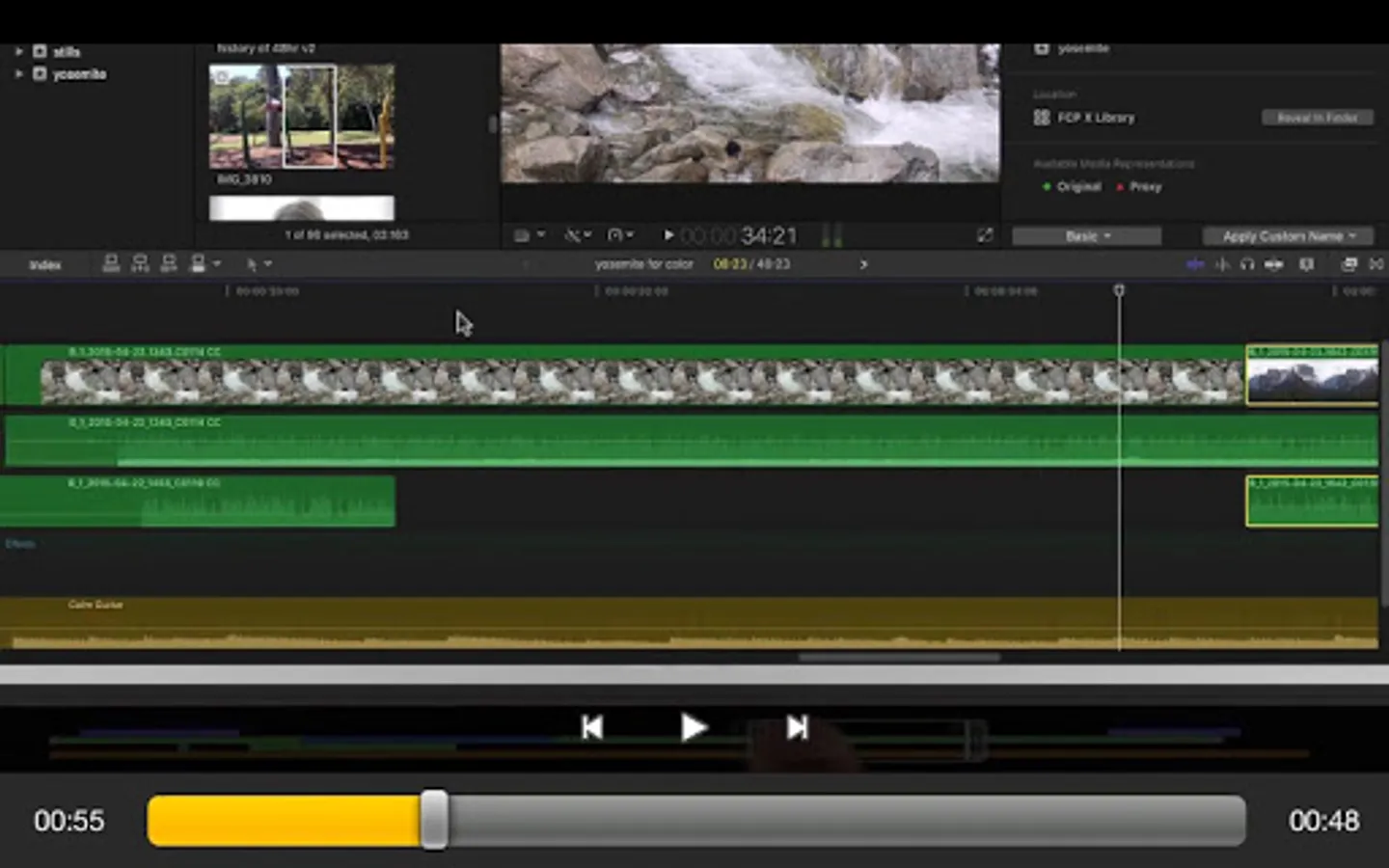This screenshot has height=868, width=1389.
Task: Click the viewer full-screen arrows icon
Action: 984,235
